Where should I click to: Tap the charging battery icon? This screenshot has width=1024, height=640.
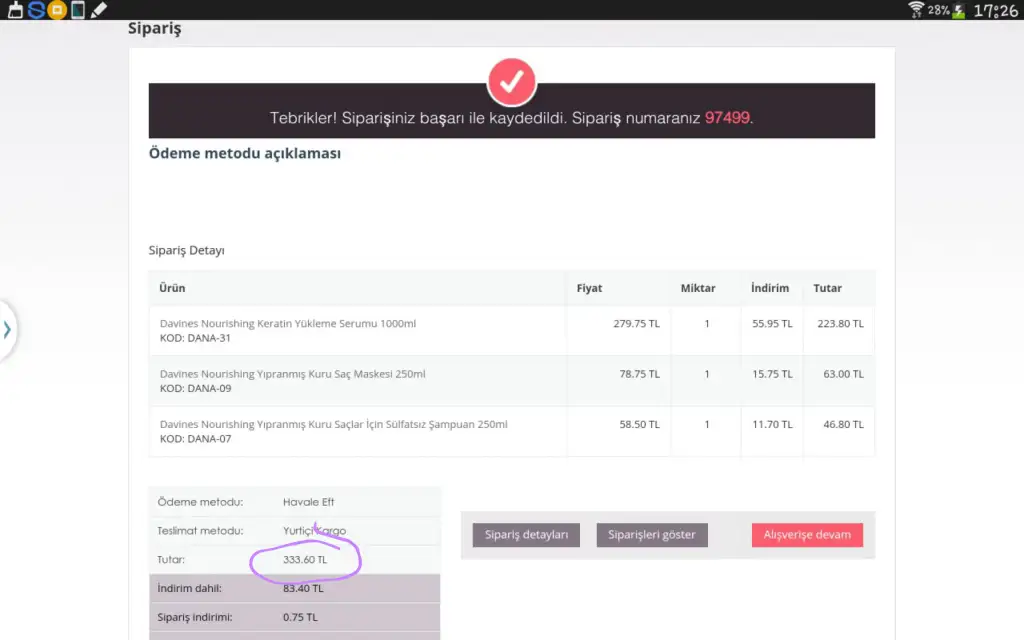point(959,10)
